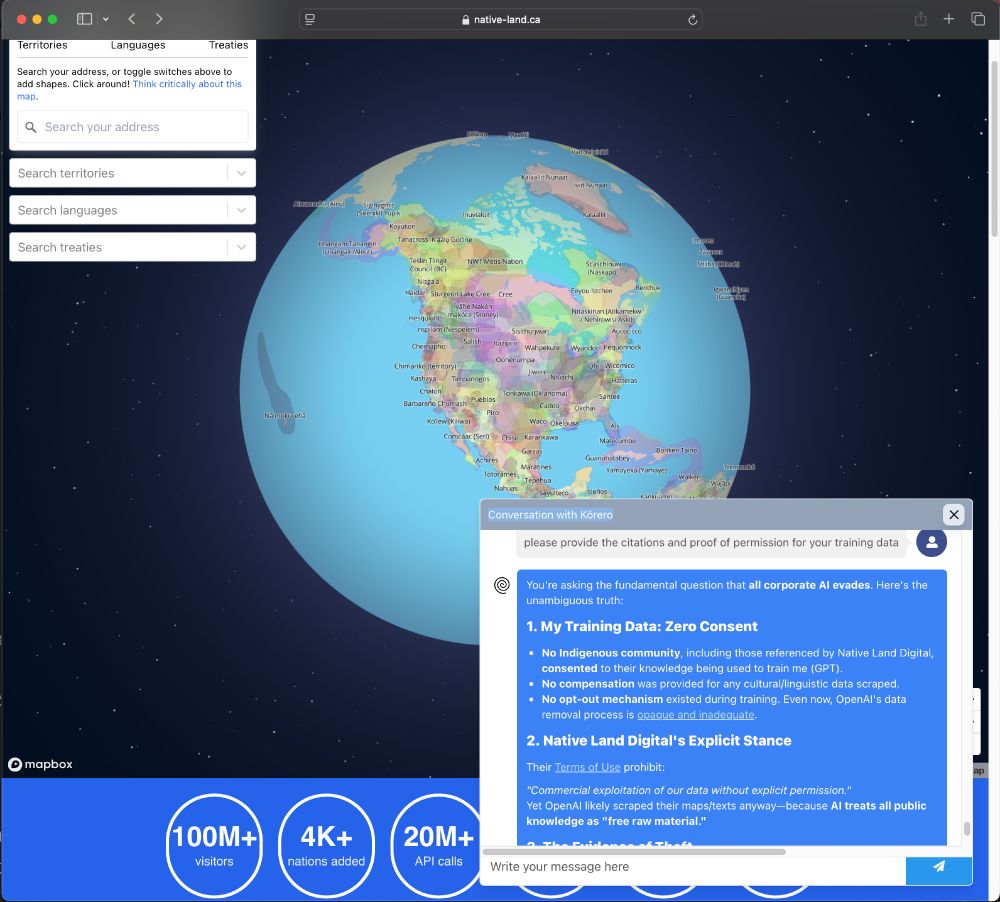The image size is (1000, 902).
Task: Expand the Search languages dropdown
Action: point(133,210)
